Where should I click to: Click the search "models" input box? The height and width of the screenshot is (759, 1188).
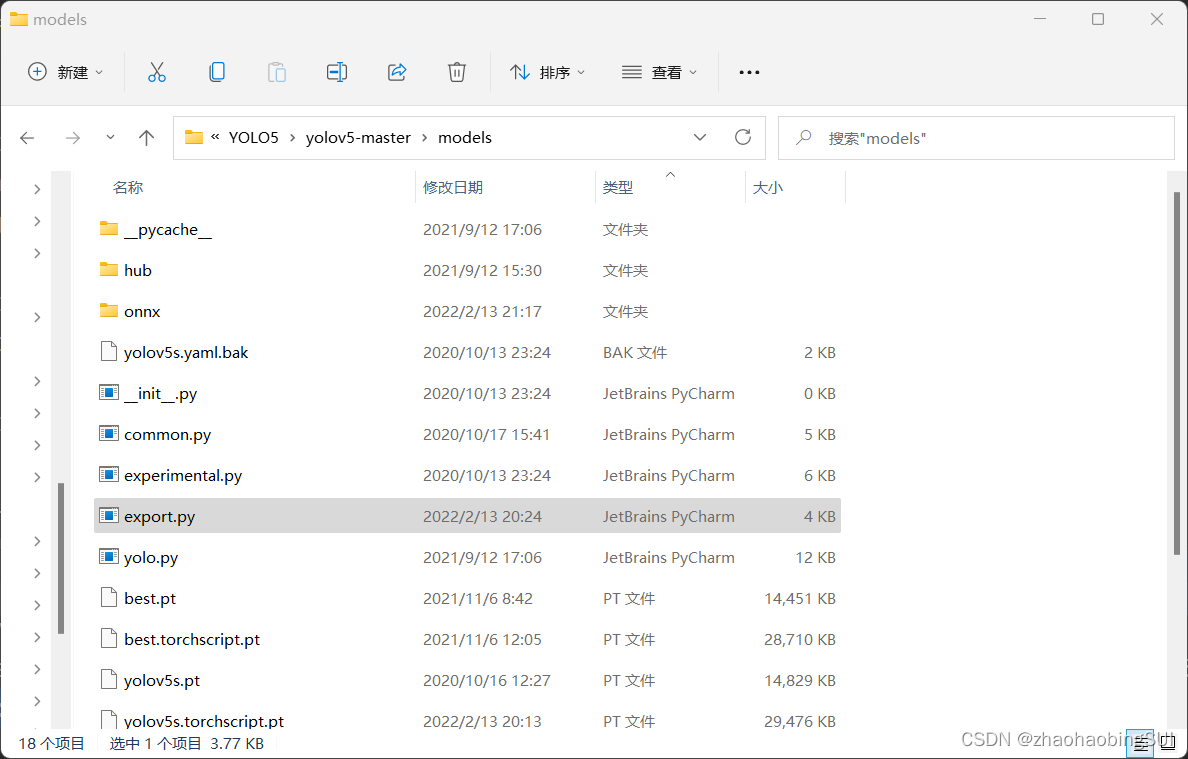tap(990, 138)
